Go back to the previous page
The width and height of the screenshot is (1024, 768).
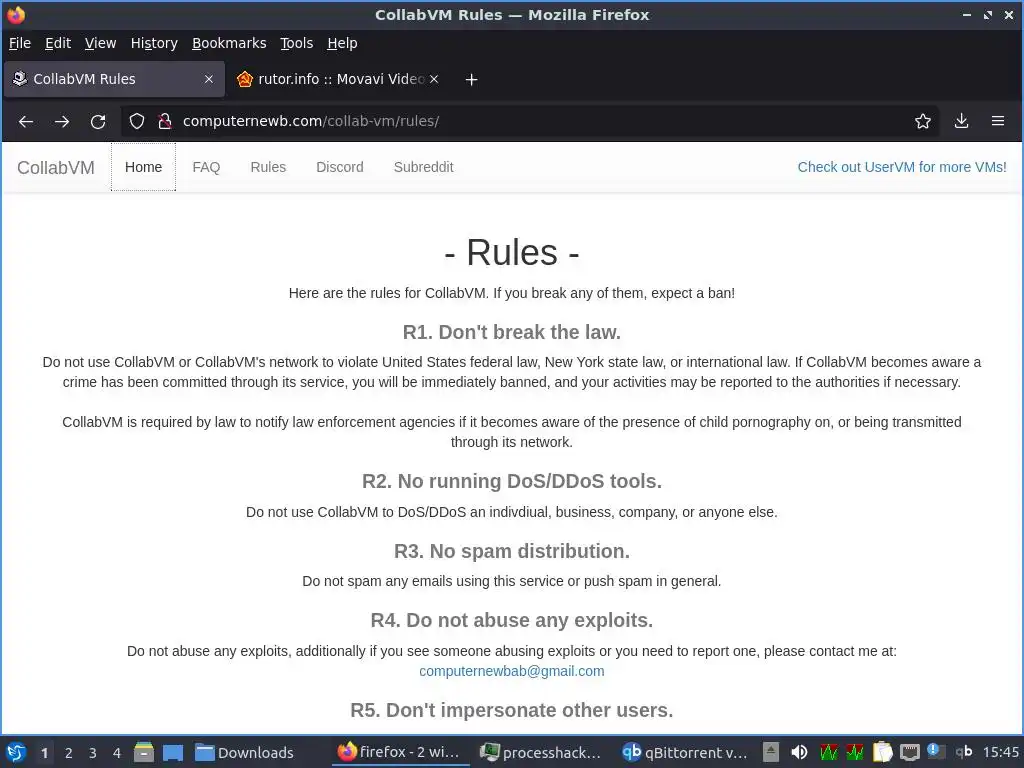pos(26,121)
